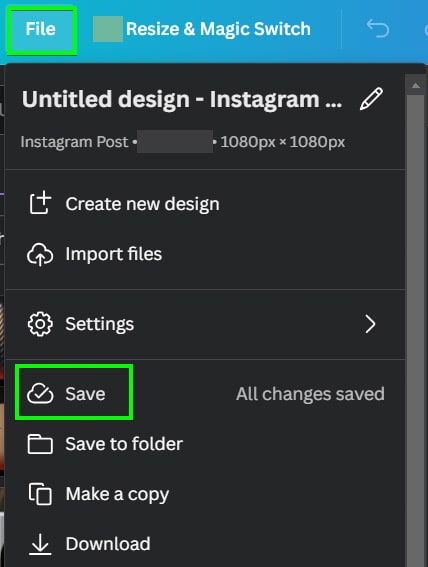
Task: Click the undo arrow in the top bar
Action: click(378, 29)
